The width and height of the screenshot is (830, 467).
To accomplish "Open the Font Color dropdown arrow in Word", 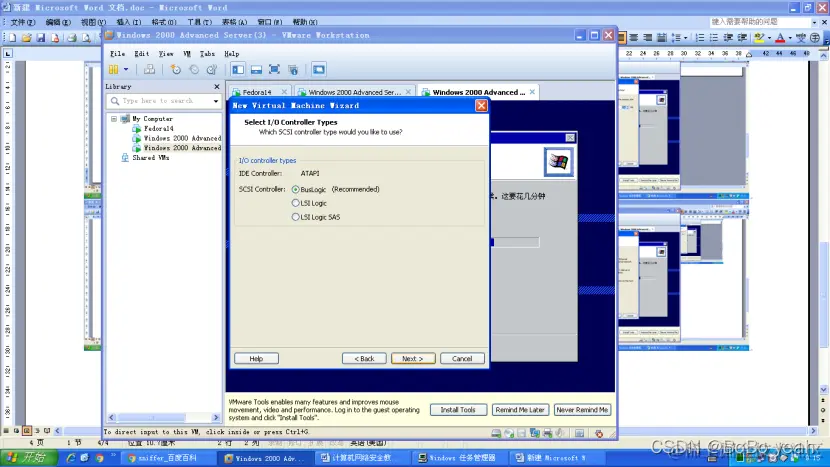I will click(x=790, y=38).
